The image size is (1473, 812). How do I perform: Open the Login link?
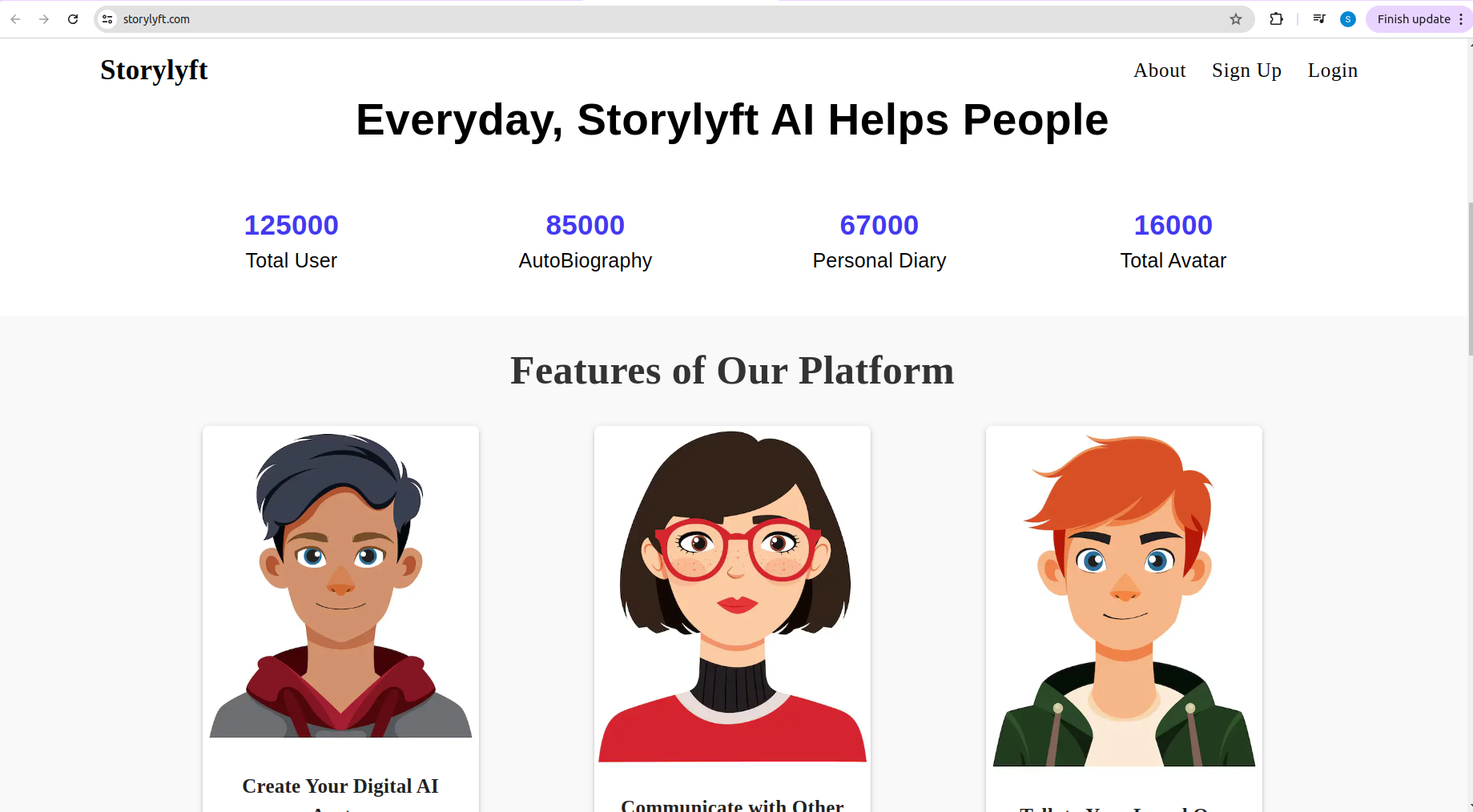[x=1333, y=70]
